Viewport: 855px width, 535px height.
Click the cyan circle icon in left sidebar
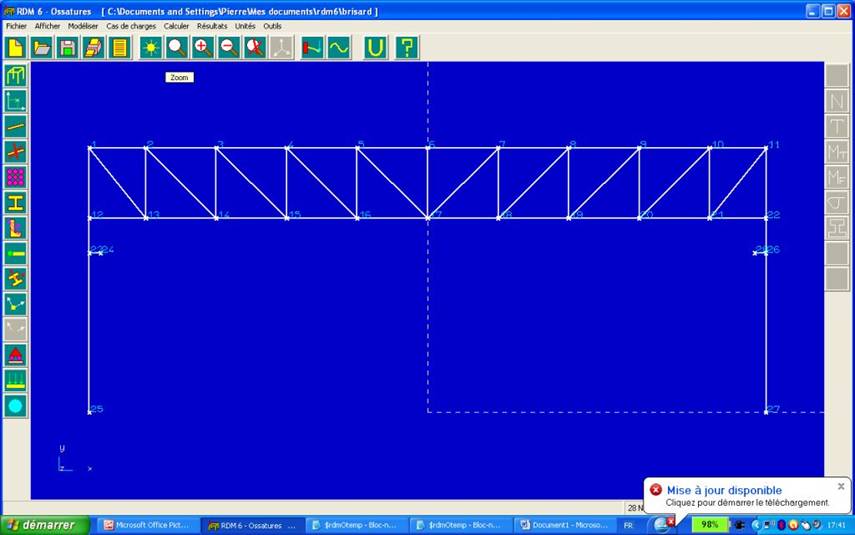coord(15,406)
